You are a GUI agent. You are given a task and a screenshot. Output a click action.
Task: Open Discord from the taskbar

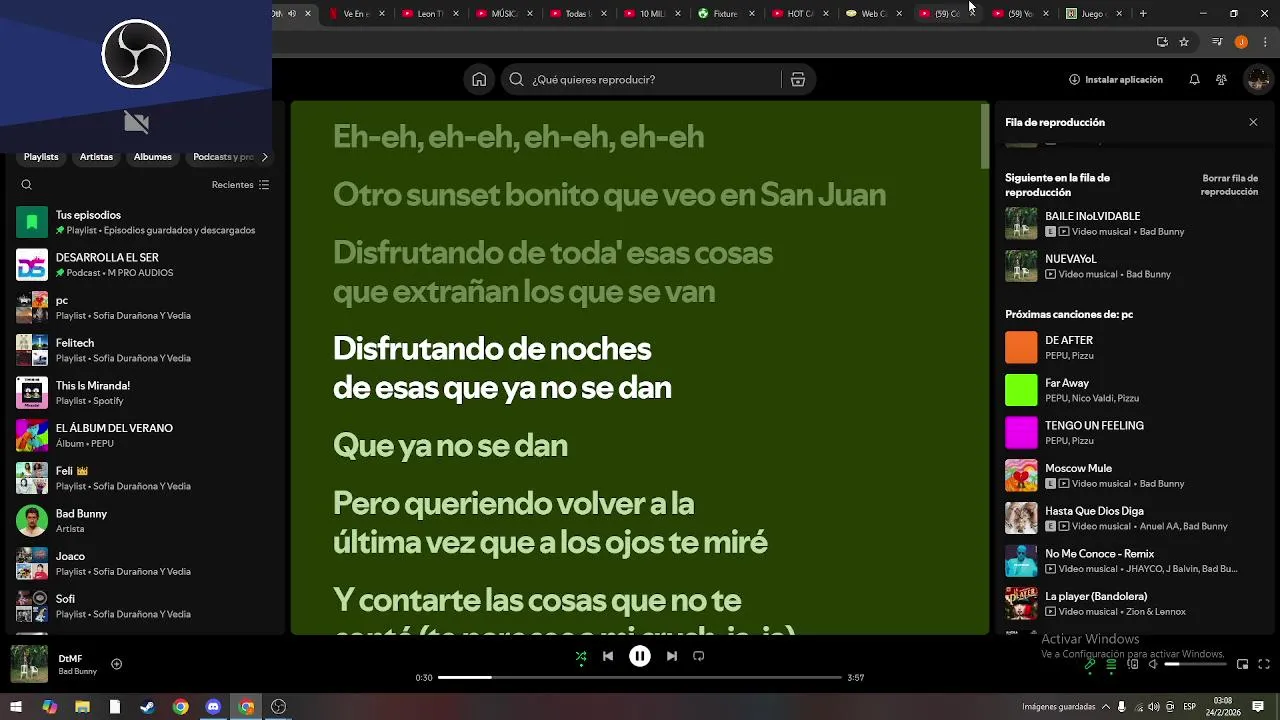click(213, 707)
